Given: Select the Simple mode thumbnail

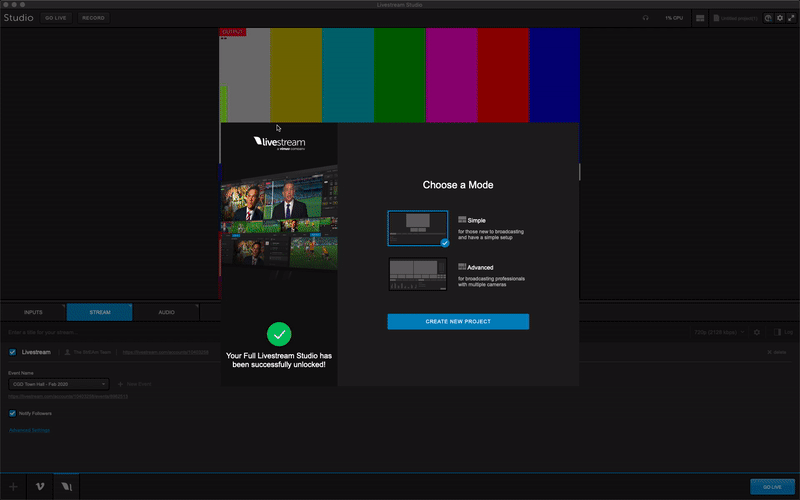Looking at the screenshot, I should click(x=418, y=228).
